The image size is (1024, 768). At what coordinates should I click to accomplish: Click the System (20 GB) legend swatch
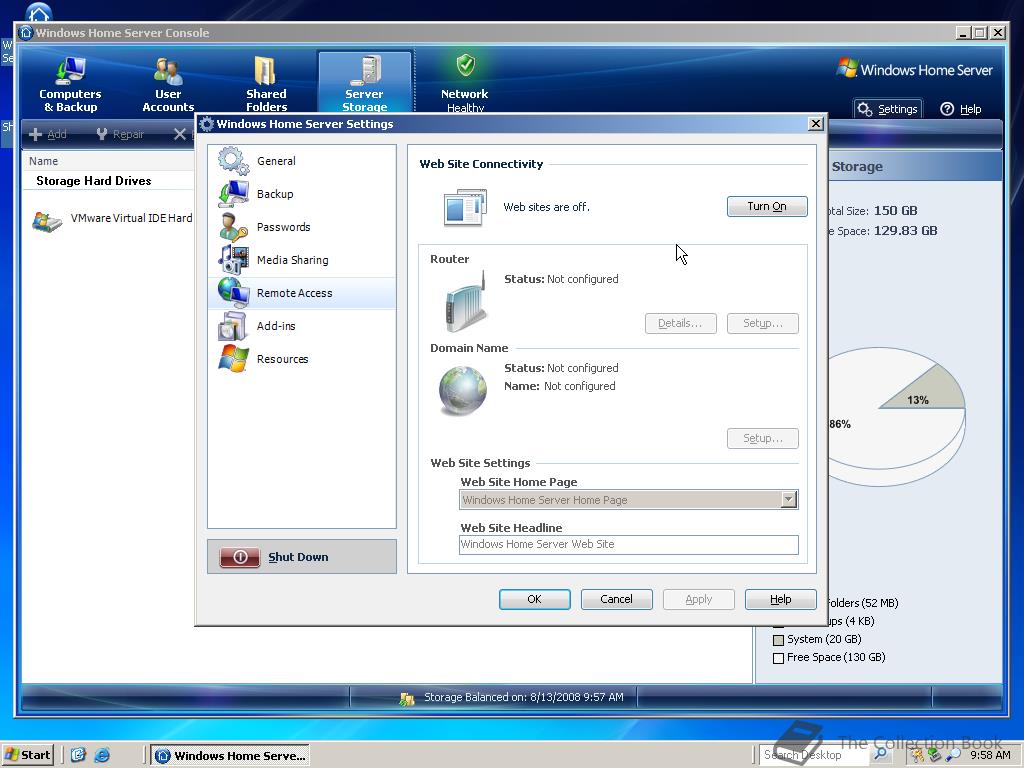778,640
